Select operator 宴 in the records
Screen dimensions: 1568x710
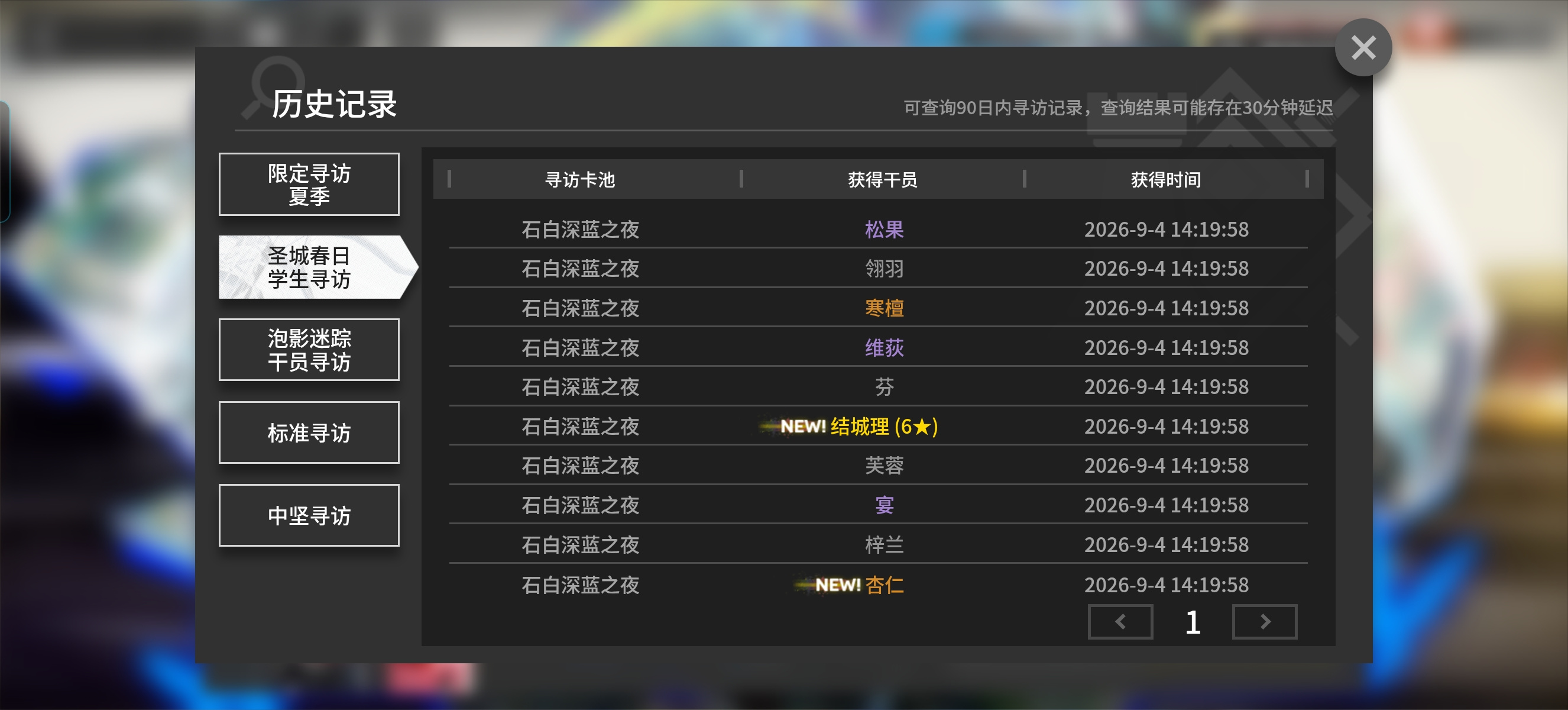pos(885,505)
